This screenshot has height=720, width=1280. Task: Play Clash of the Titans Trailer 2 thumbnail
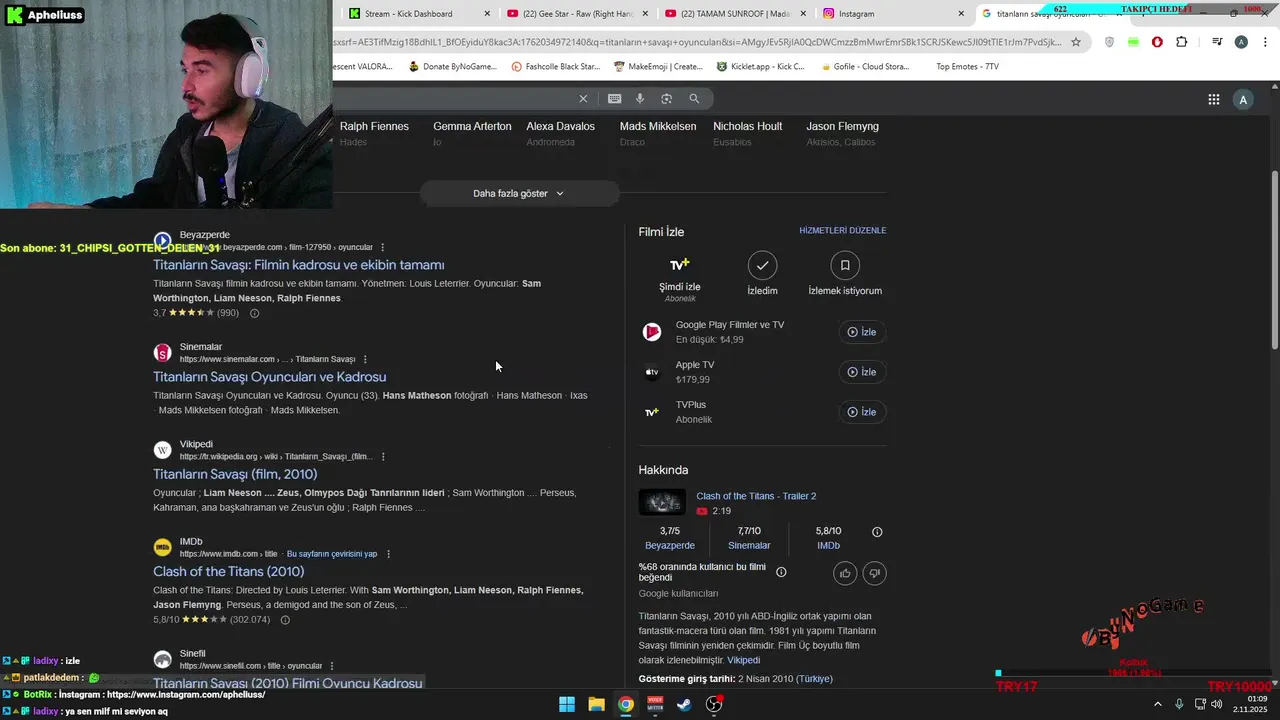coord(662,502)
